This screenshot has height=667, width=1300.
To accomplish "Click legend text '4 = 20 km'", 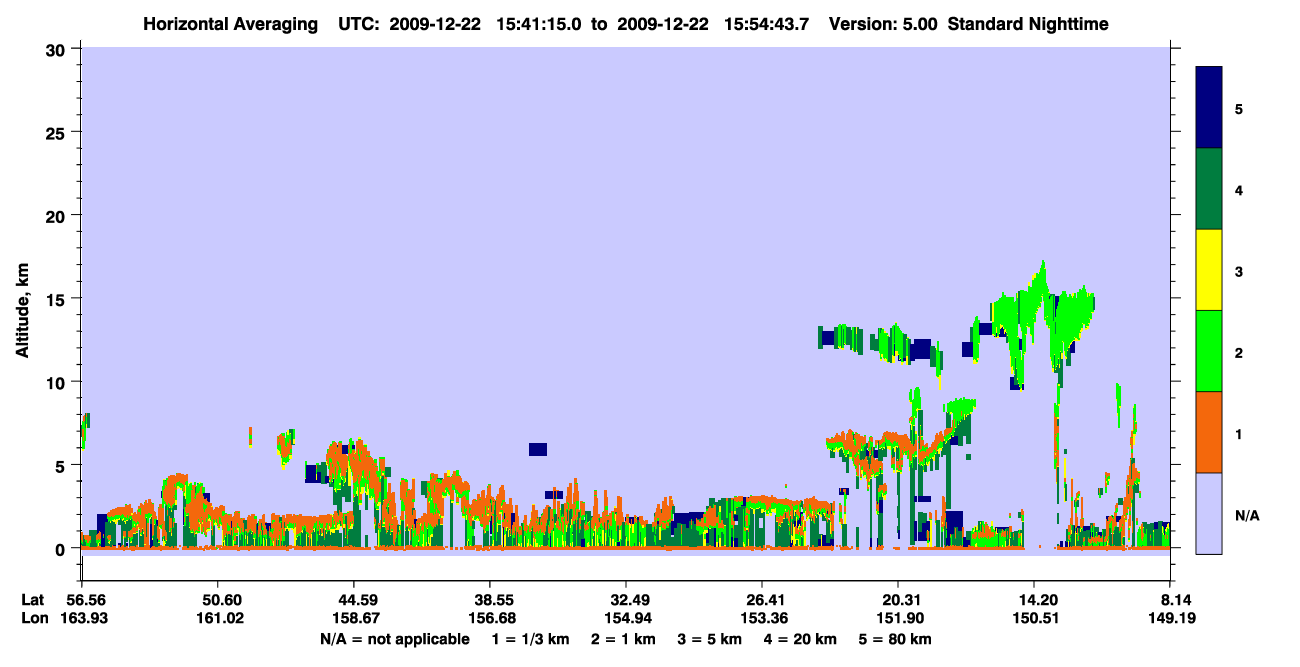I will coord(801,639).
